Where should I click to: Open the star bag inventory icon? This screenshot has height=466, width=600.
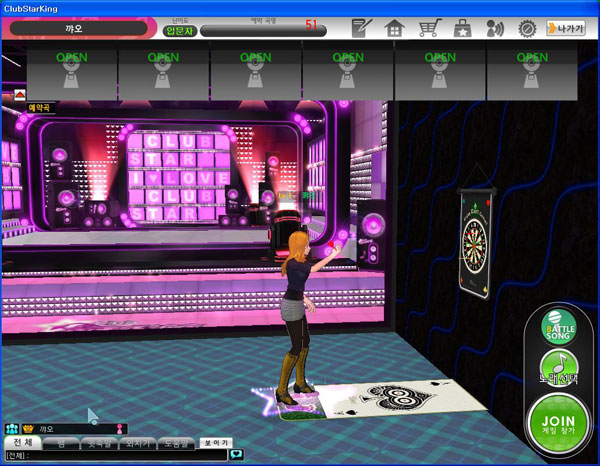pyautogui.click(x=461, y=28)
